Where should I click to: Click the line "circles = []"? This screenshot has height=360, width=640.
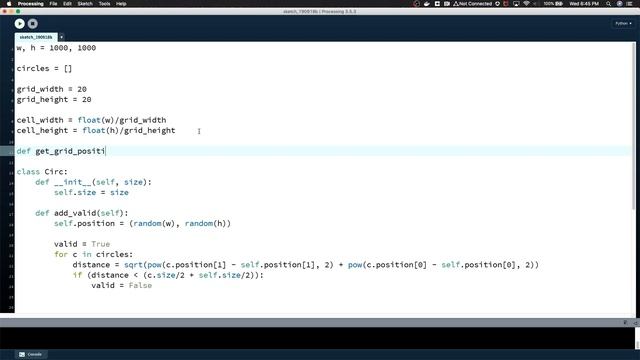click(x=44, y=69)
